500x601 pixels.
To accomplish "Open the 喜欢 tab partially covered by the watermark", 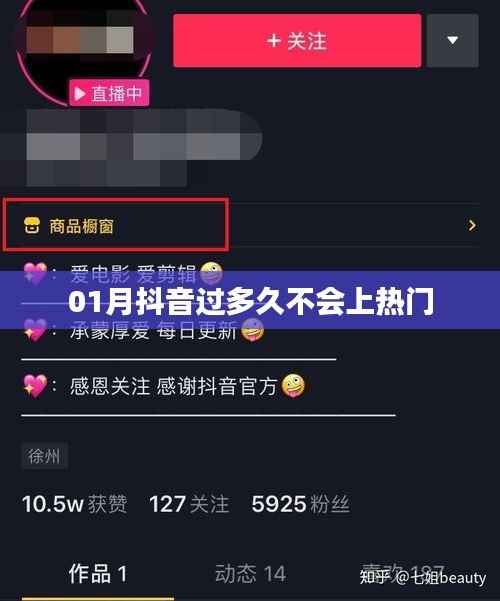I will (403, 573).
